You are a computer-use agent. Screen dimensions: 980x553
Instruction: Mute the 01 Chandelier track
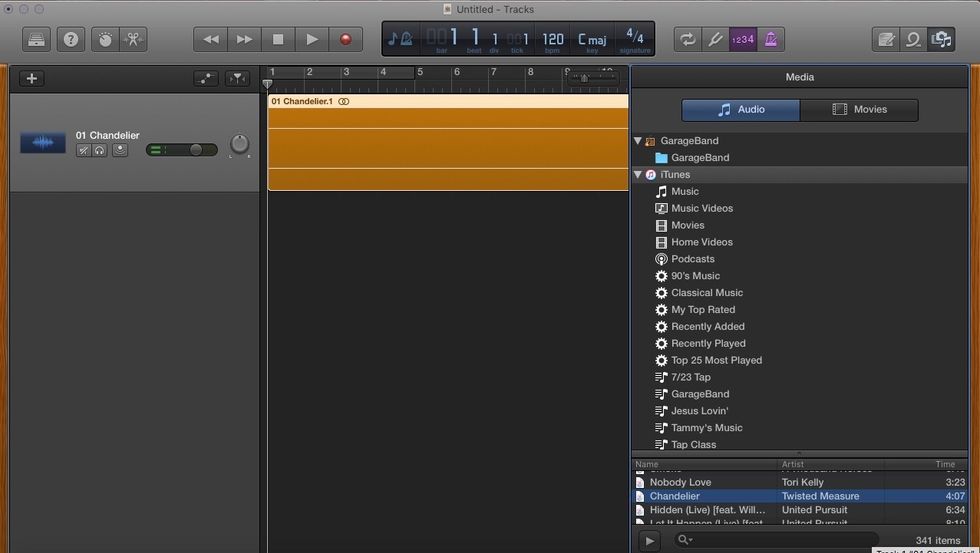coord(83,151)
